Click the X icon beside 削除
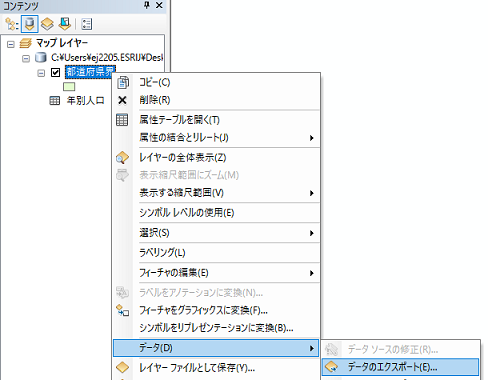 coord(122,100)
